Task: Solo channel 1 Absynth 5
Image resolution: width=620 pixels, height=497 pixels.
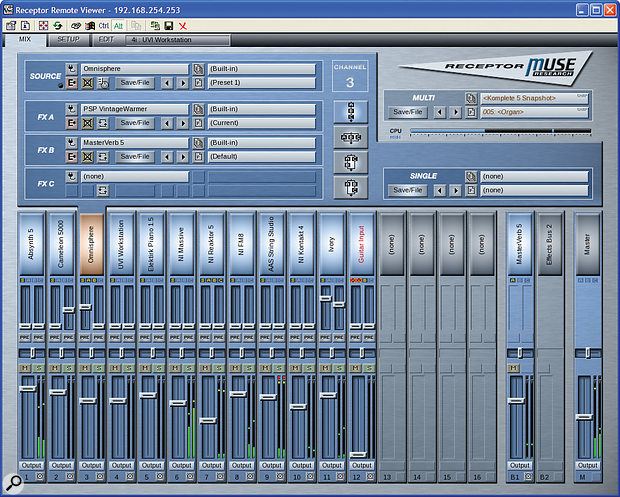Action: [x=38, y=368]
